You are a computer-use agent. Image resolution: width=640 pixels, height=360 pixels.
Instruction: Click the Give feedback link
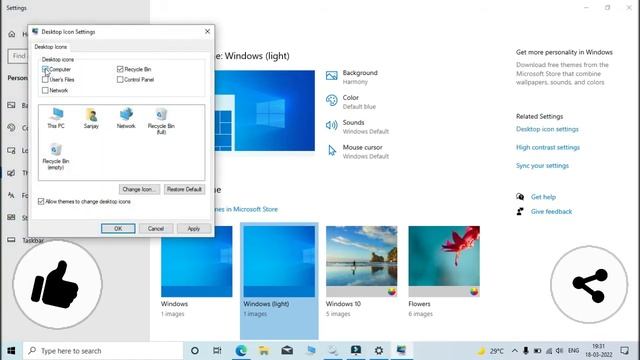click(551, 211)
